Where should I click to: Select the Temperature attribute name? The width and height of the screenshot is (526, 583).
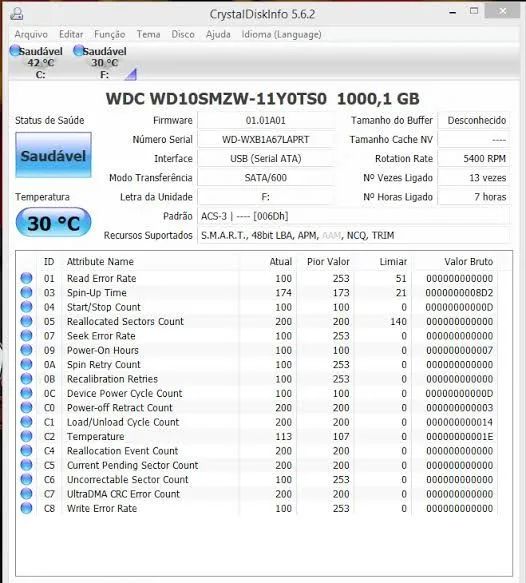[96, 437]
